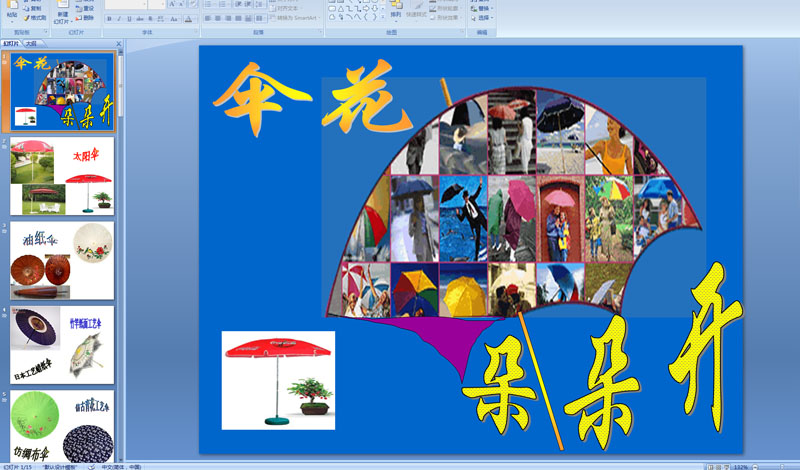The image size is (800, 470).
Task: Click the Italic formatting icon
Action: [118, 18]
